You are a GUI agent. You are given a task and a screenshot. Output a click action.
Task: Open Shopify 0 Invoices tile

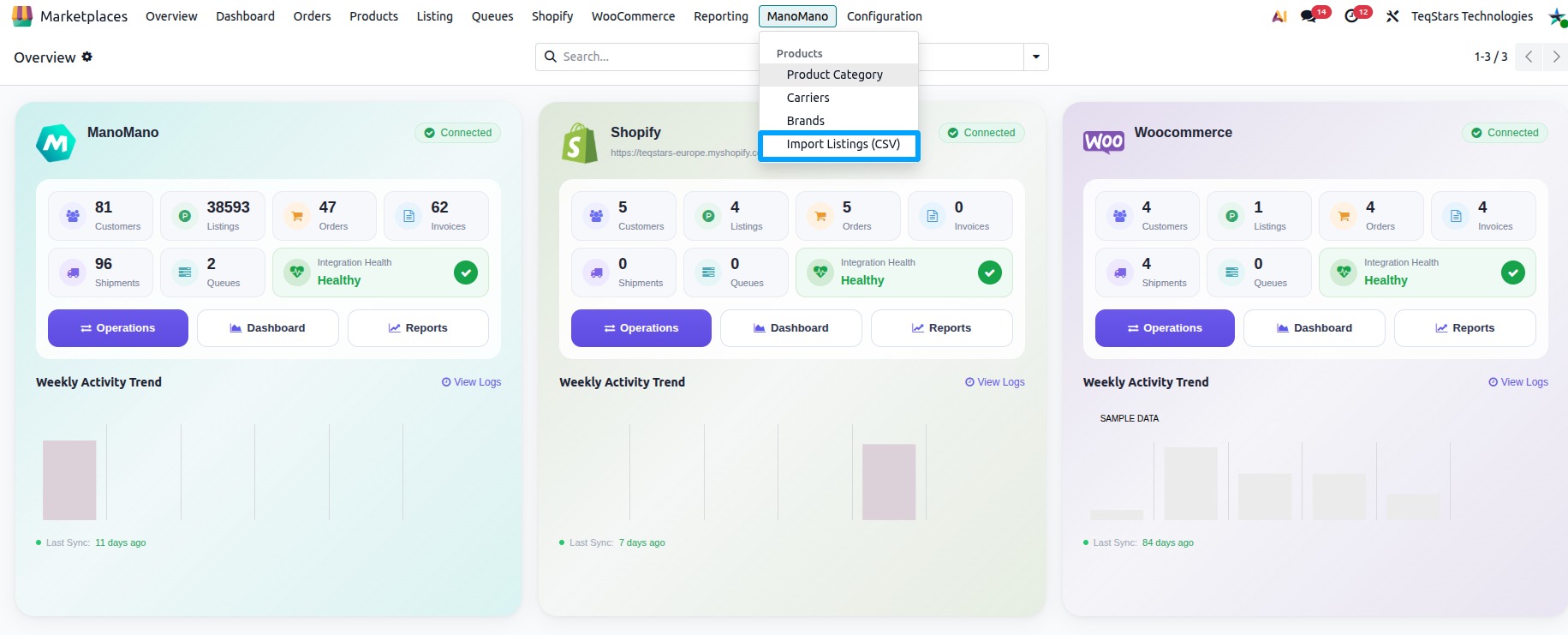pyautogui.click(x=960, y=216)
